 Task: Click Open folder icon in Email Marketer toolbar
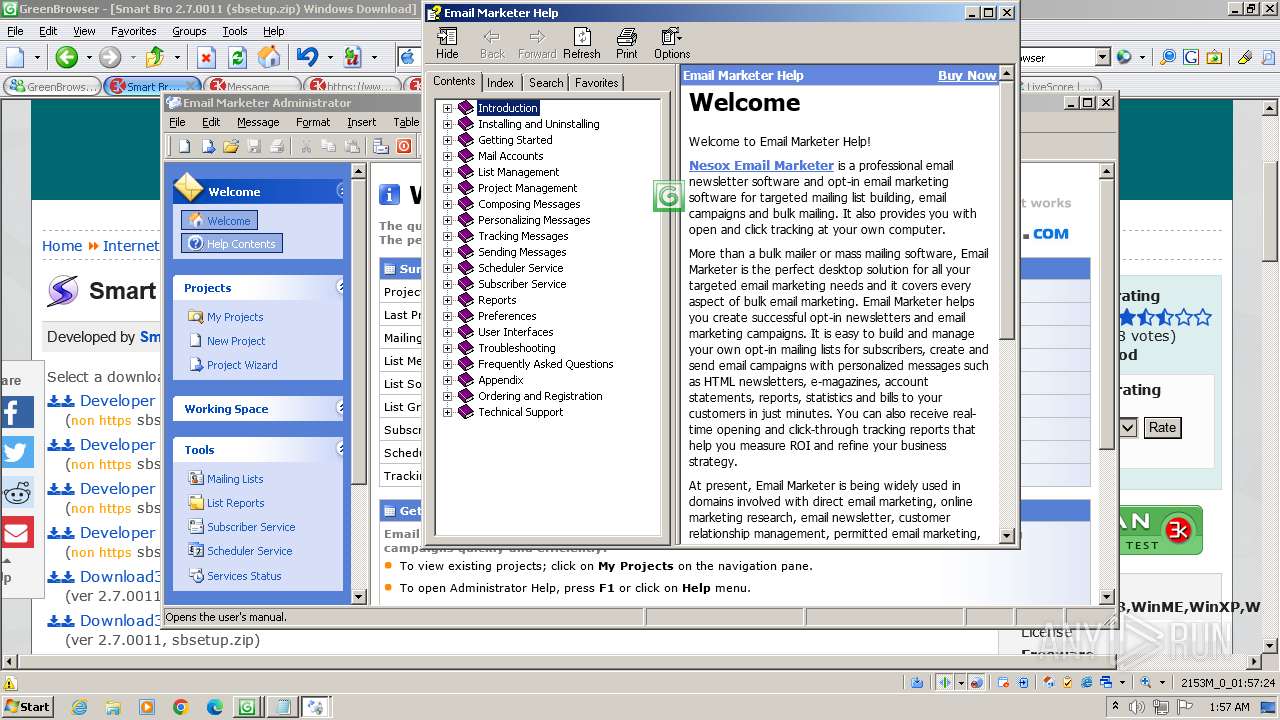(231, 146)
